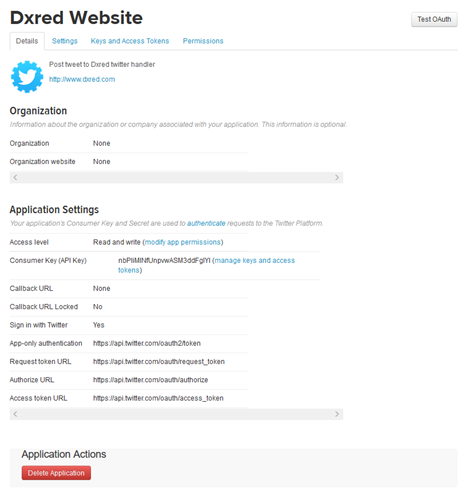
Task: Click the Application Settings heading
Action: tap(54, 210)
